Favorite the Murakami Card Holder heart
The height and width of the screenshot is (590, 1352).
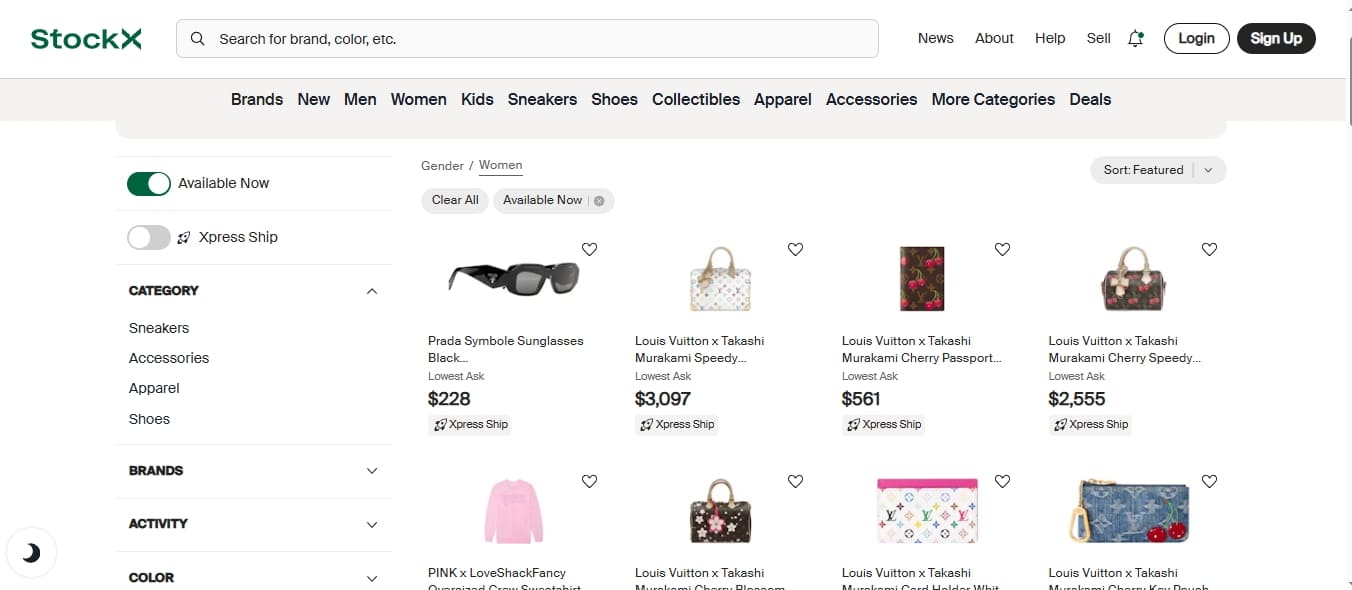point(1002,481)
